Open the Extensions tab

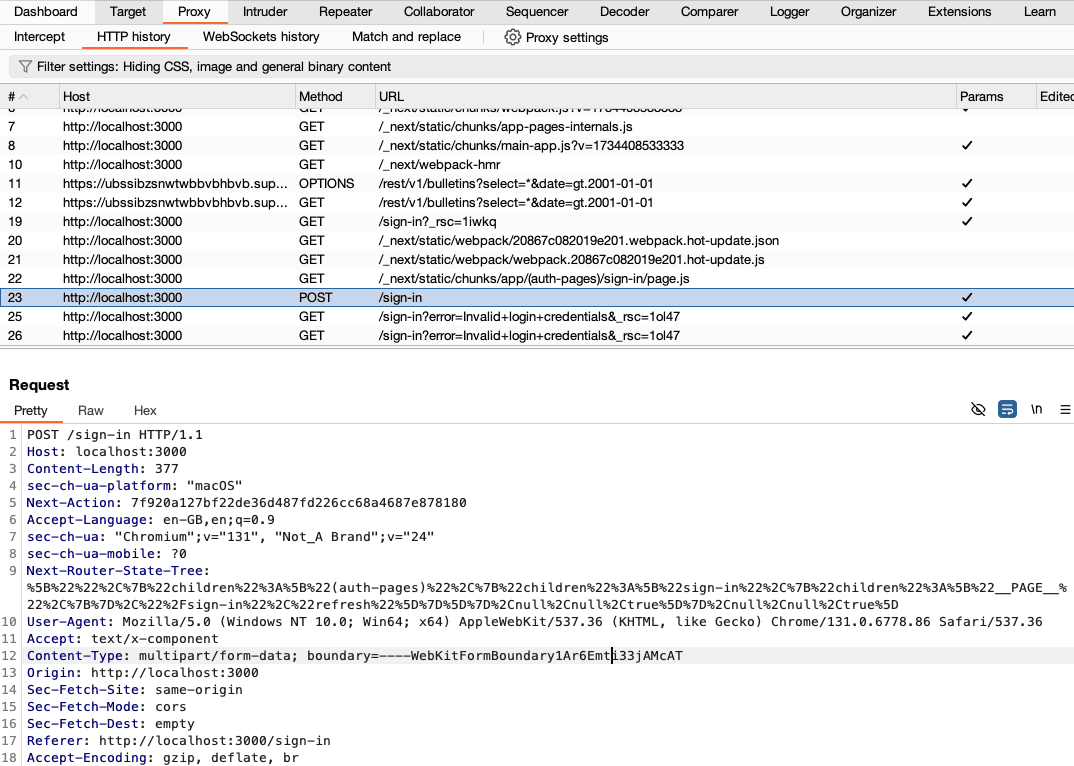(959, 12)
